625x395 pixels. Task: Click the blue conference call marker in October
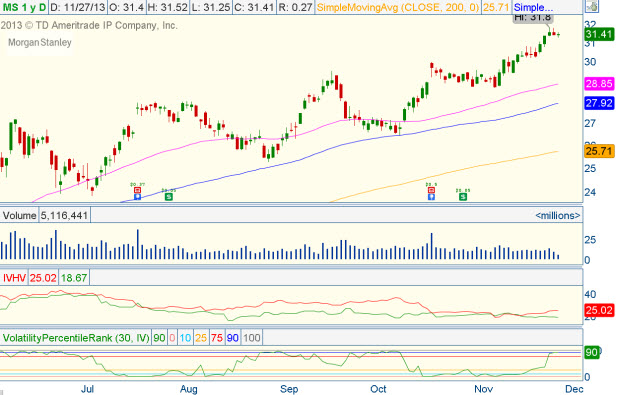(431, 197)
